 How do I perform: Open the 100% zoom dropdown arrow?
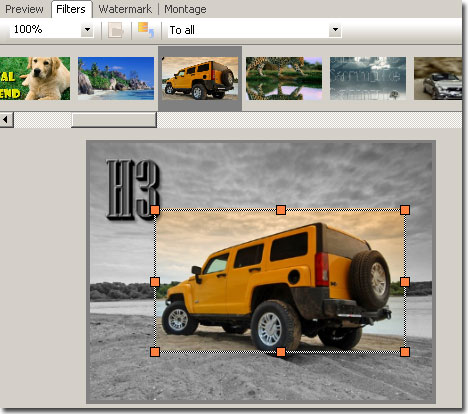pyautogui.click(x=87, y=30)
